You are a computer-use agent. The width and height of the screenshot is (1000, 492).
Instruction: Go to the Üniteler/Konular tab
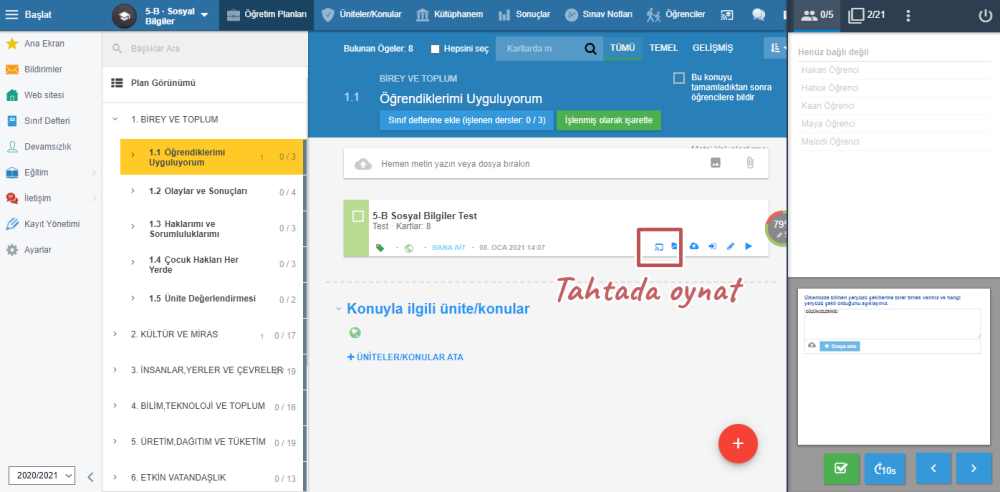click(x=360, y=15)
